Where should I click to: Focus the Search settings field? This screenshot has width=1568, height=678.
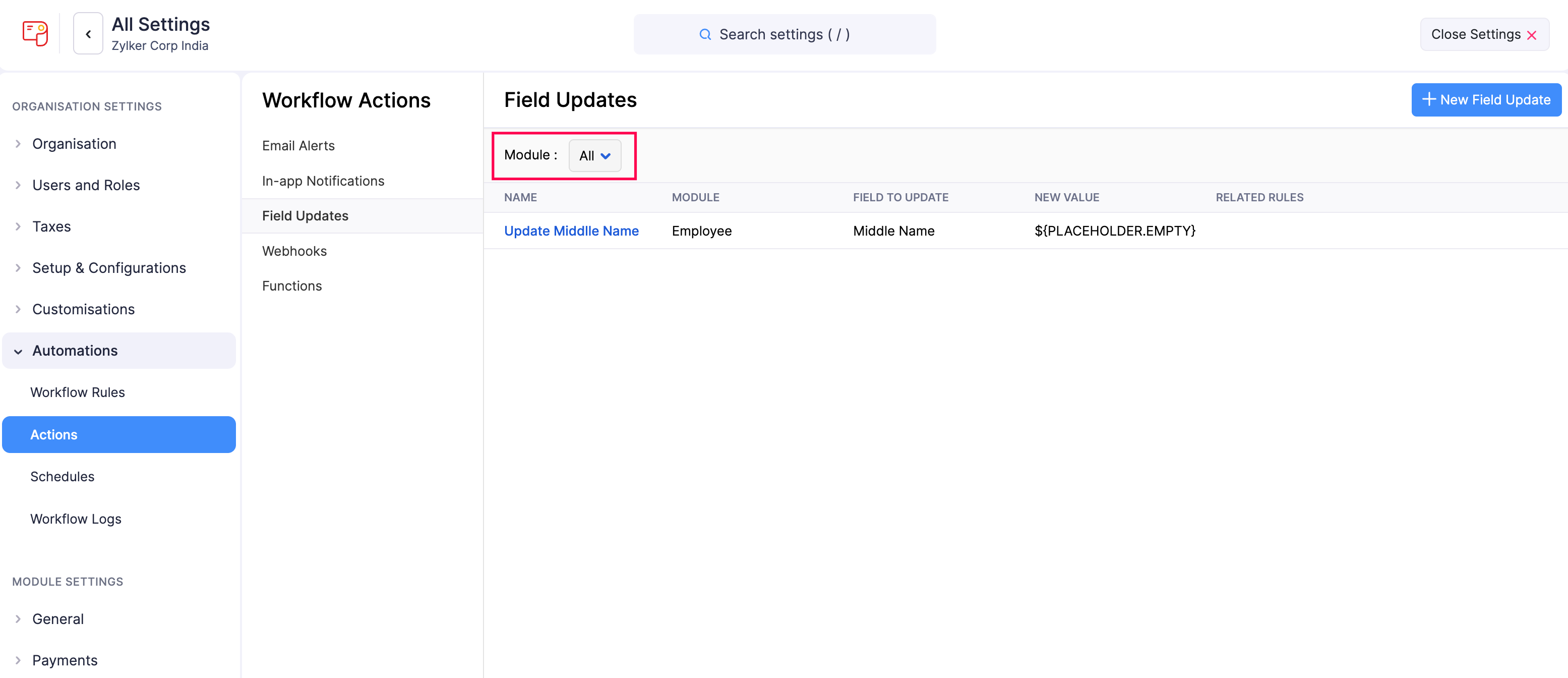pos(784,35)
